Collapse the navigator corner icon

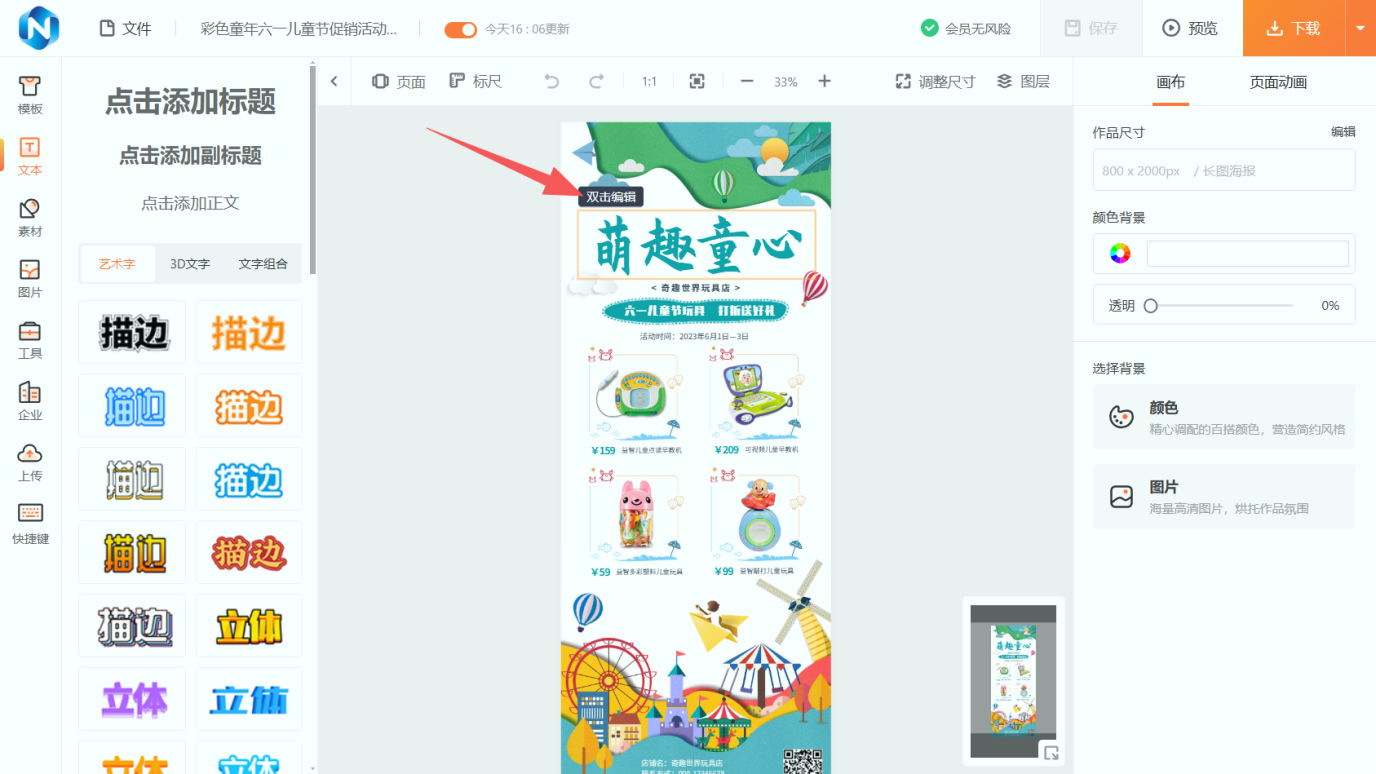(x=1051, y=752)
